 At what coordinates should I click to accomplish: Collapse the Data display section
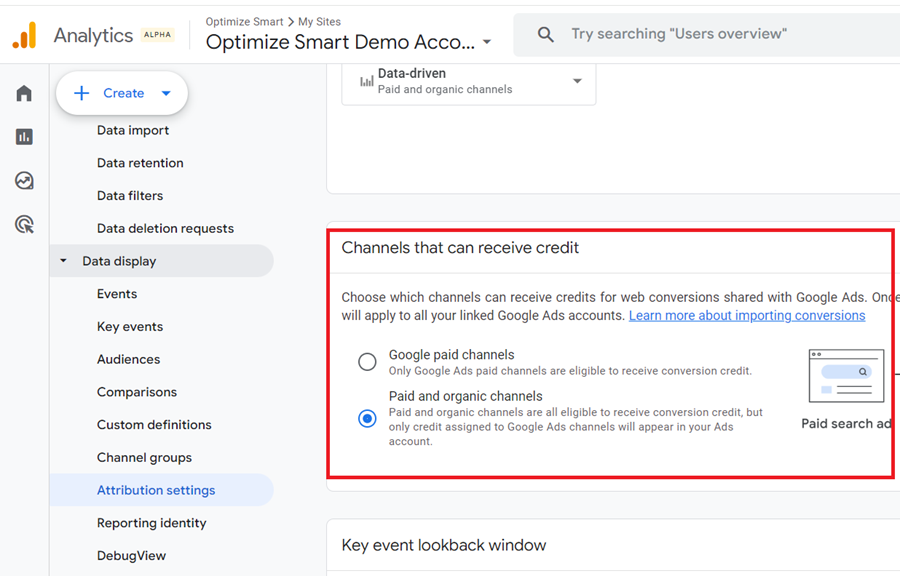[x=64, y=260]
